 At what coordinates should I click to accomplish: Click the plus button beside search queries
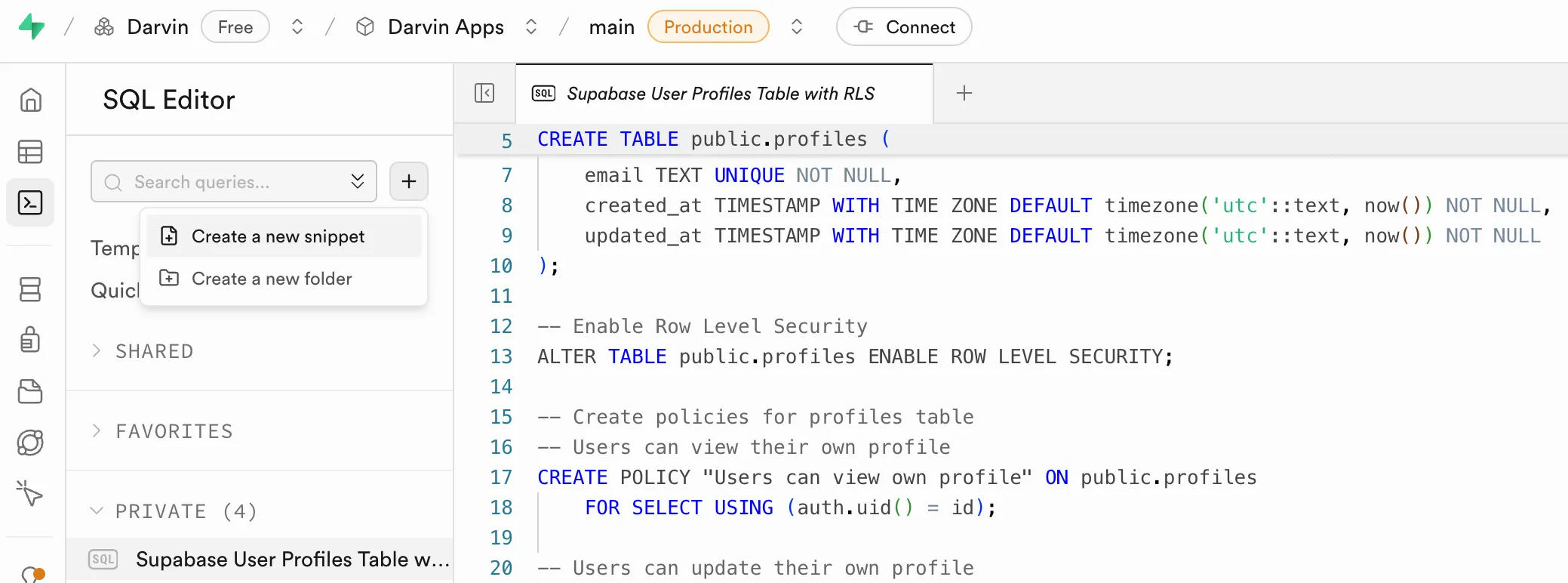tap(409, 181)
